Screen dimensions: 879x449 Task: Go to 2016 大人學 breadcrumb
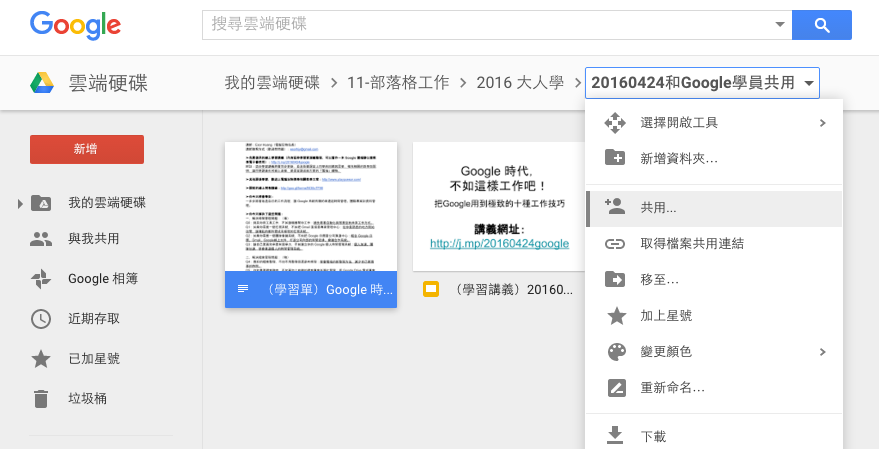520,83
